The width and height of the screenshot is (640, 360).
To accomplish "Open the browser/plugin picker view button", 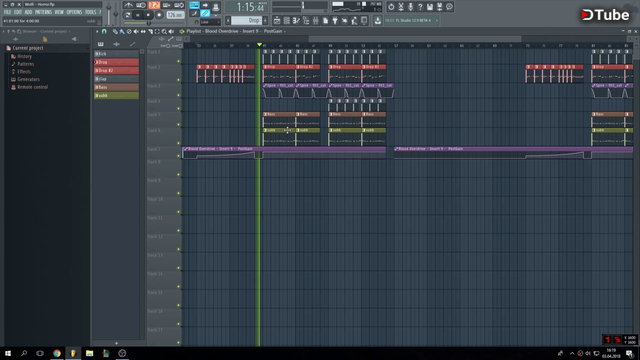I will [306, 20].
